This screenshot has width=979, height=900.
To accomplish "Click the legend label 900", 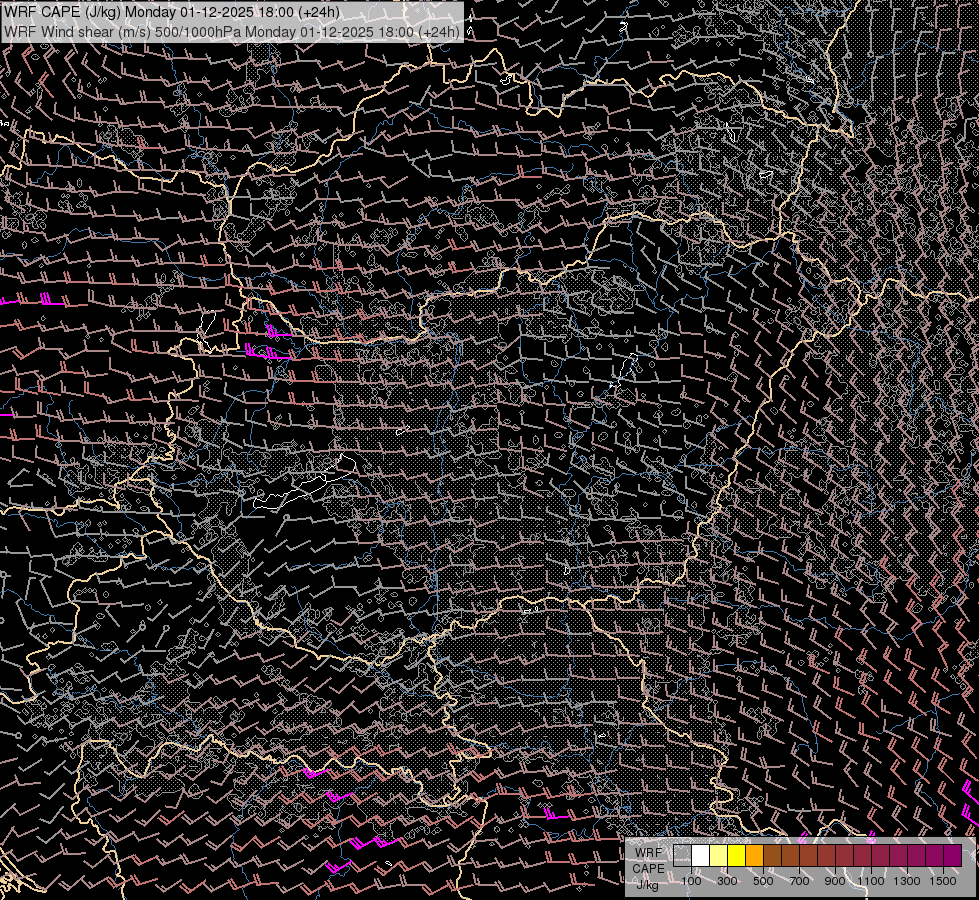I will tap(835, 881).
